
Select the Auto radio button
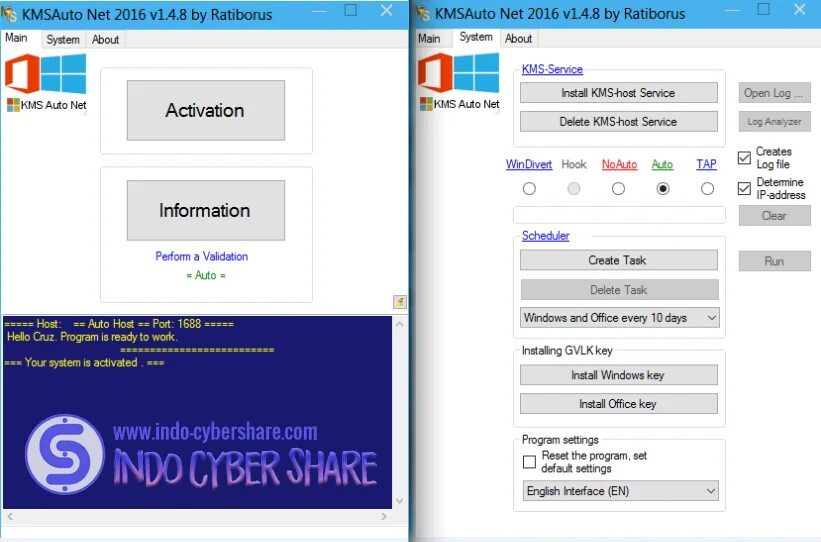[662, 189]
